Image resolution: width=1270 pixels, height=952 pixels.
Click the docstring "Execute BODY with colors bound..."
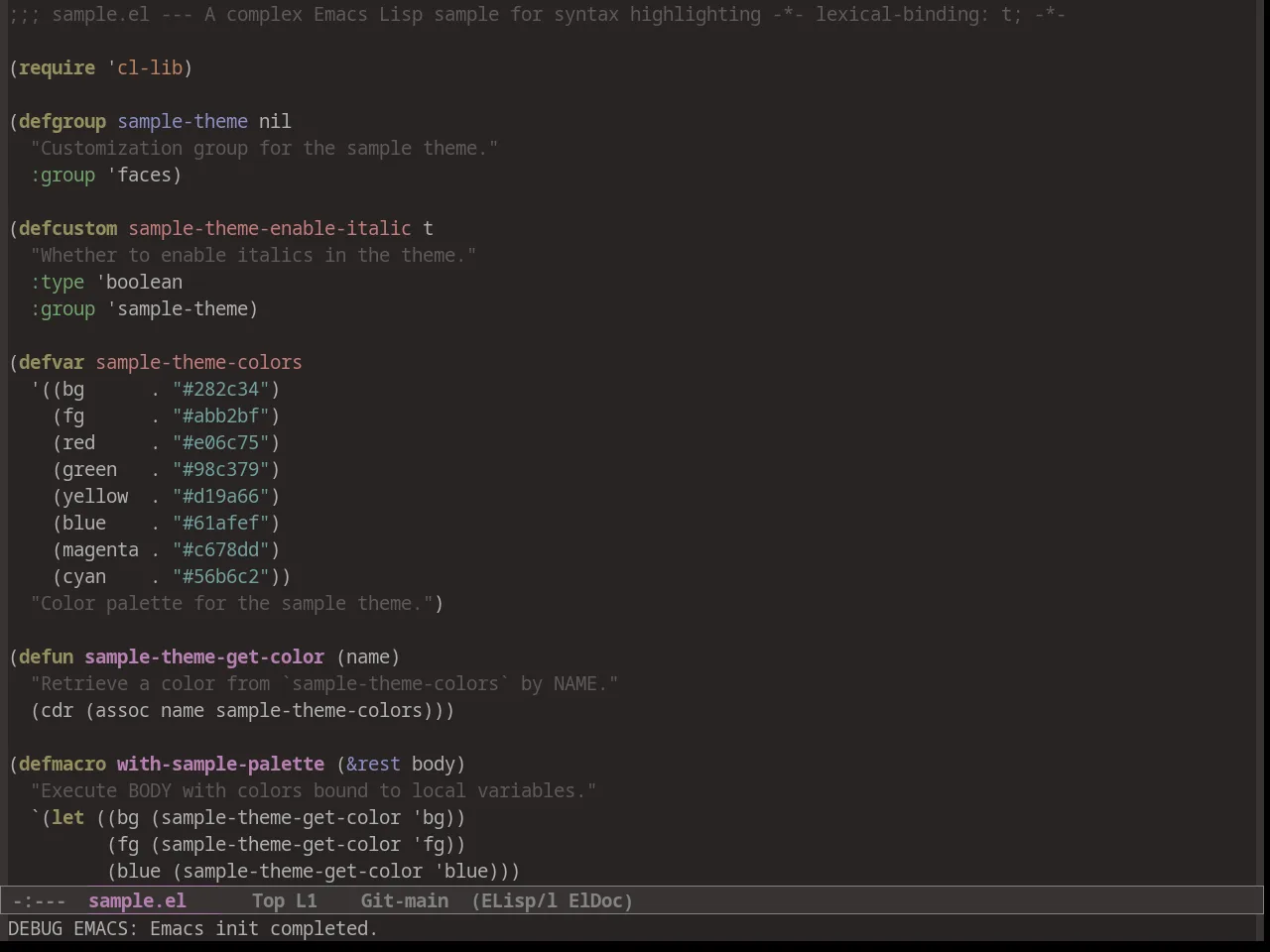point(314,790)
